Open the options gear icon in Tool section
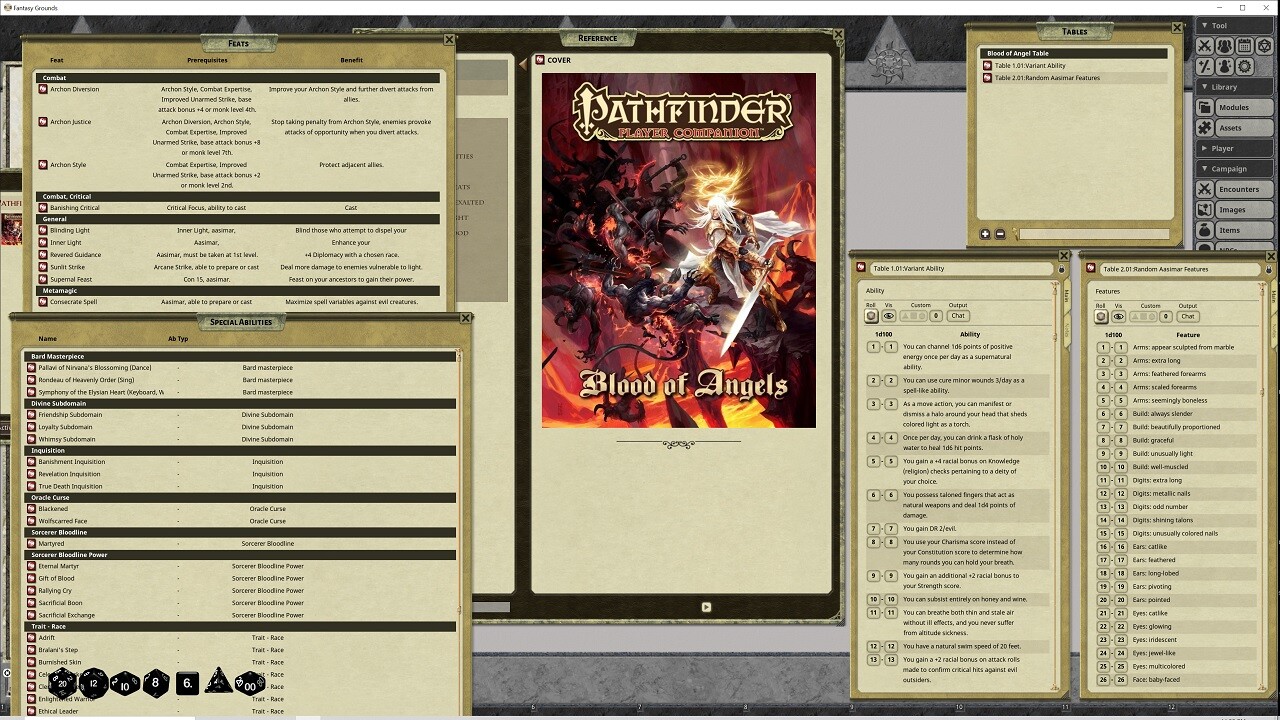The height and width of the screenshot is (720, 1280). (1245, 66)
